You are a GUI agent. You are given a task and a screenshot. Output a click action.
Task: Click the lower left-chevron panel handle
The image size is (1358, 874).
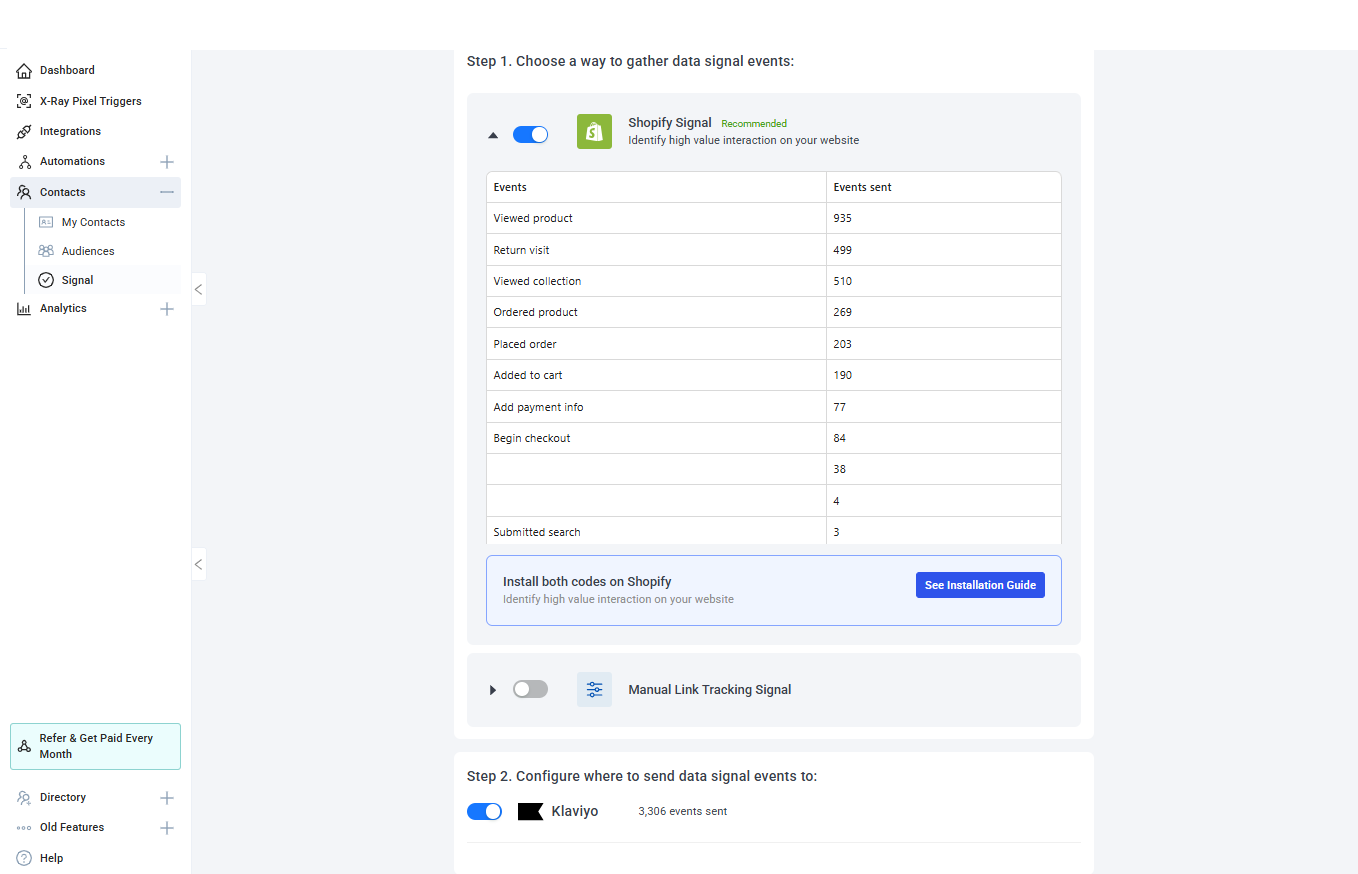[x=198, y=564]
